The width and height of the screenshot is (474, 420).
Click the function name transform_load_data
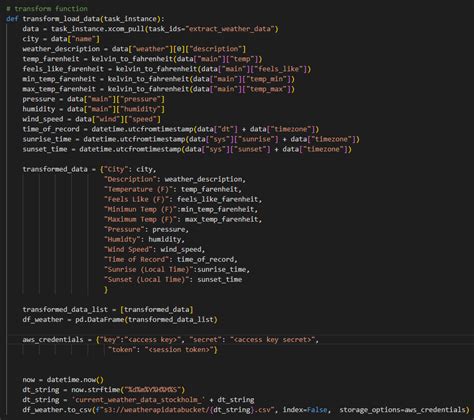coord(61,19)
